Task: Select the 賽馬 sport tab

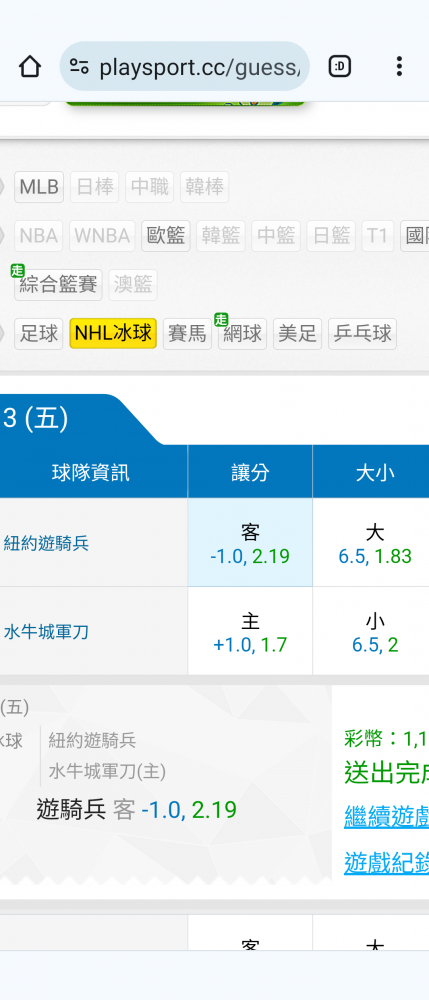Action: [187, 334]
